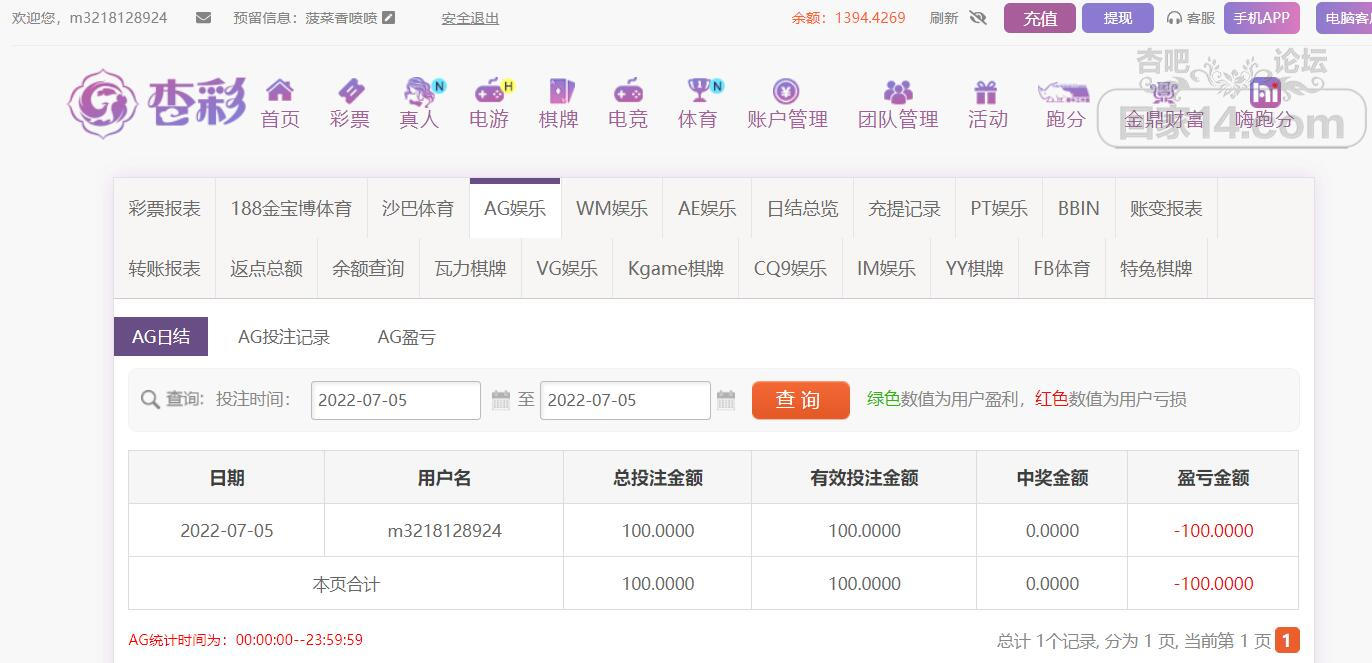Viewport: 1372px width, 663px height.
Task: Click the 充值 recharge button
Action: tap(1040, 18)
